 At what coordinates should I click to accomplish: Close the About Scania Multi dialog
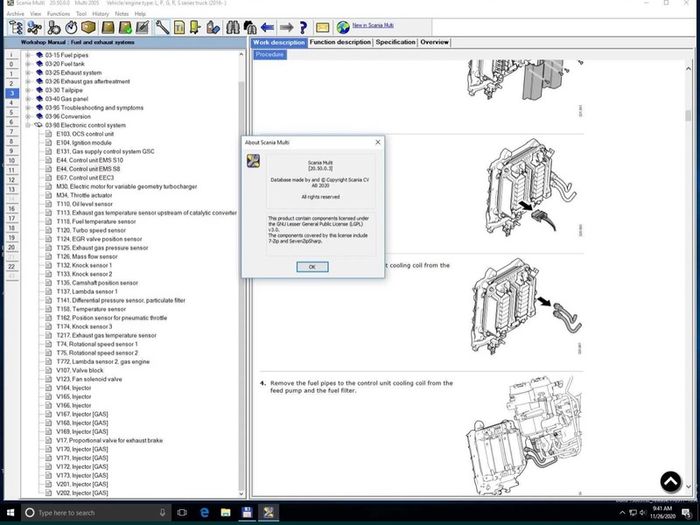click(378, 142)
